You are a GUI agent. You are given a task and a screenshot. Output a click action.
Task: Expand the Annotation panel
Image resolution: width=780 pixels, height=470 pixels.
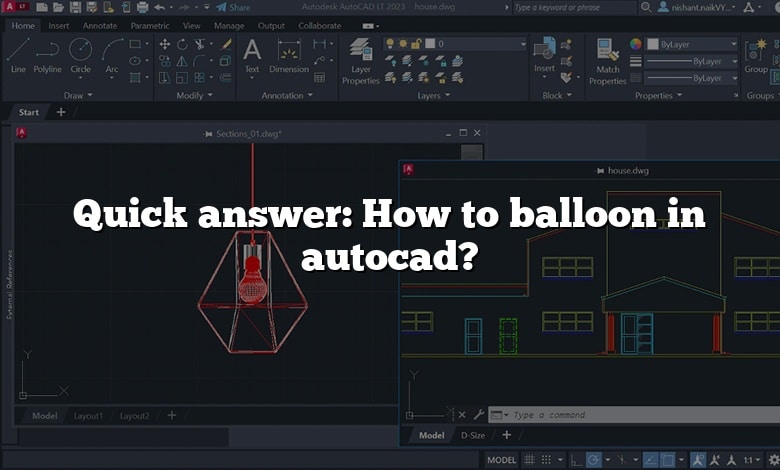287,95
